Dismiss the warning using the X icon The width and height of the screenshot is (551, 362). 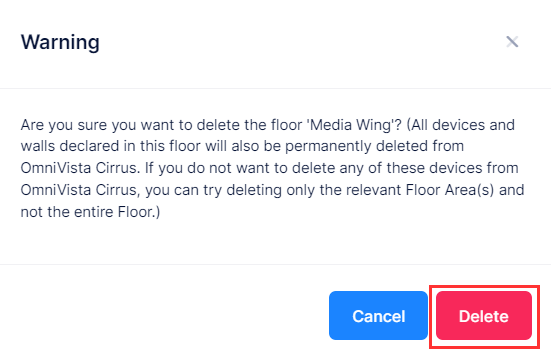[512, 42]
